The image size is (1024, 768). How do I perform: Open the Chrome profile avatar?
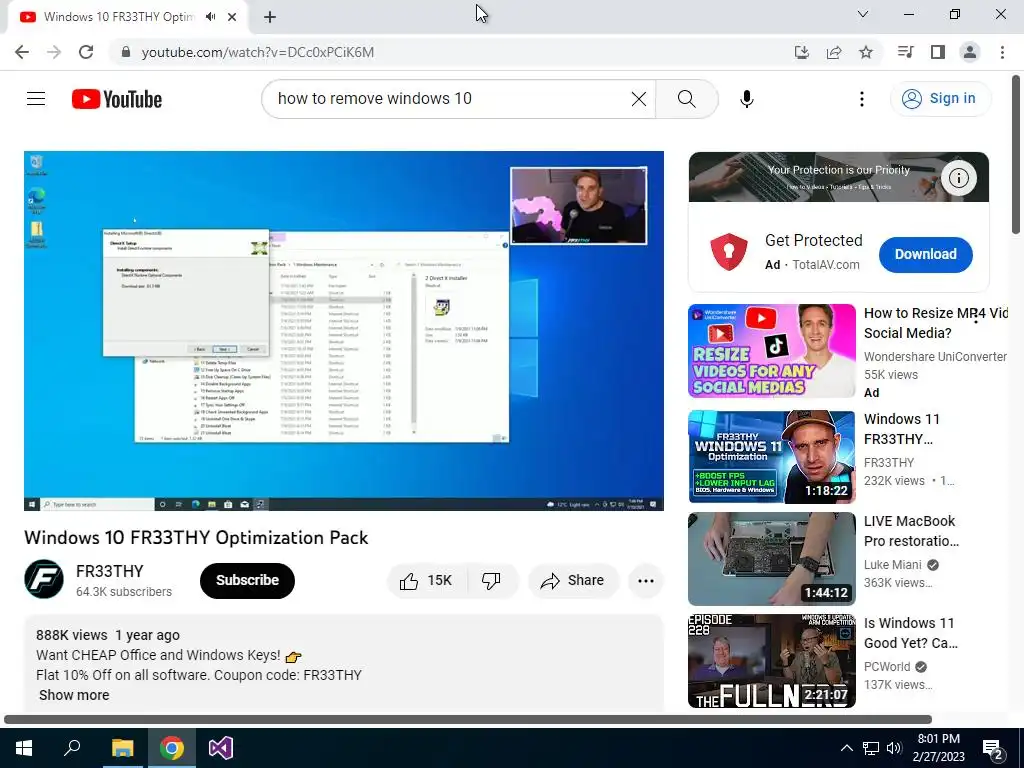pos(970,52)
